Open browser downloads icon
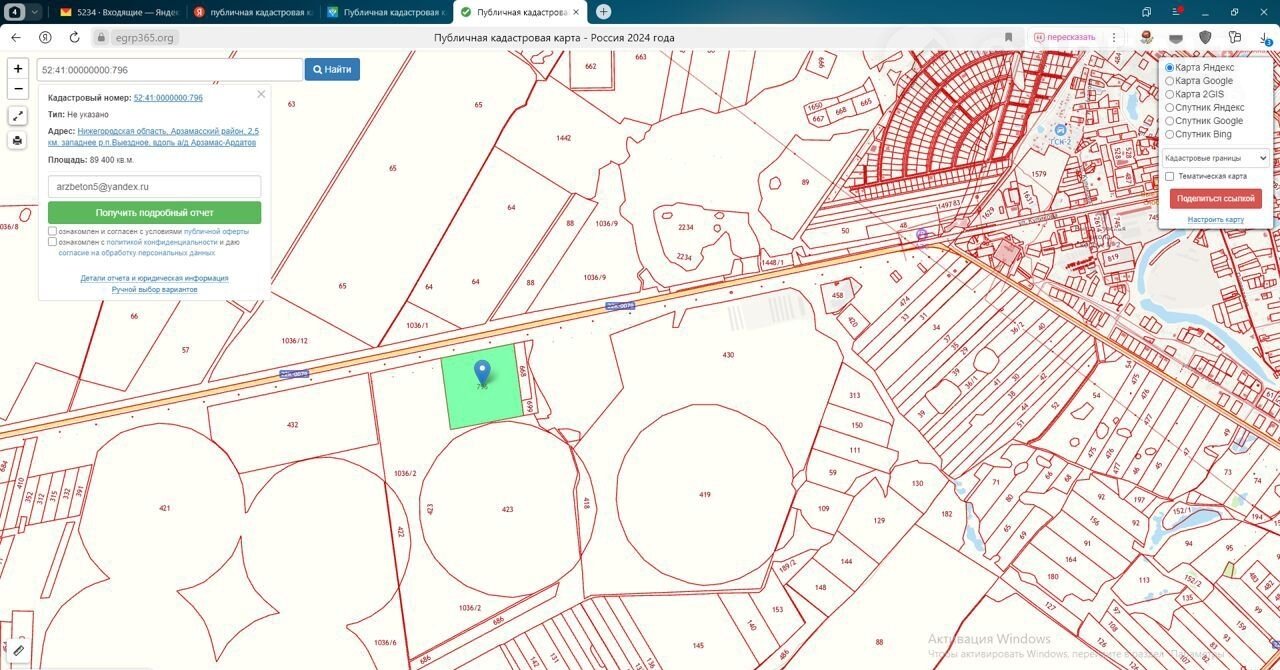Screen dimensions: 1280x670 1264,37
